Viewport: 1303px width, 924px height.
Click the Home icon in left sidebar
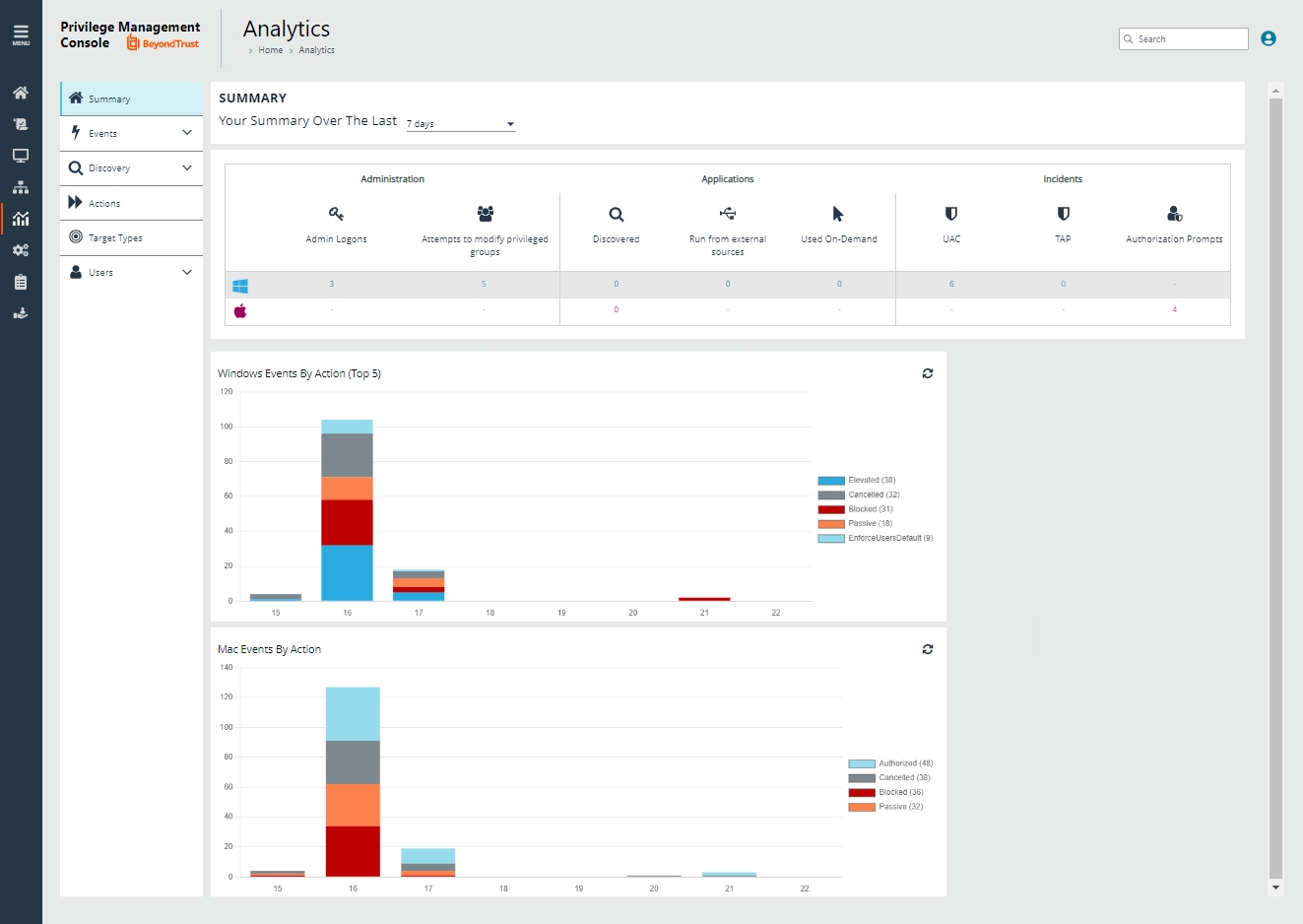tap(21, 93)
